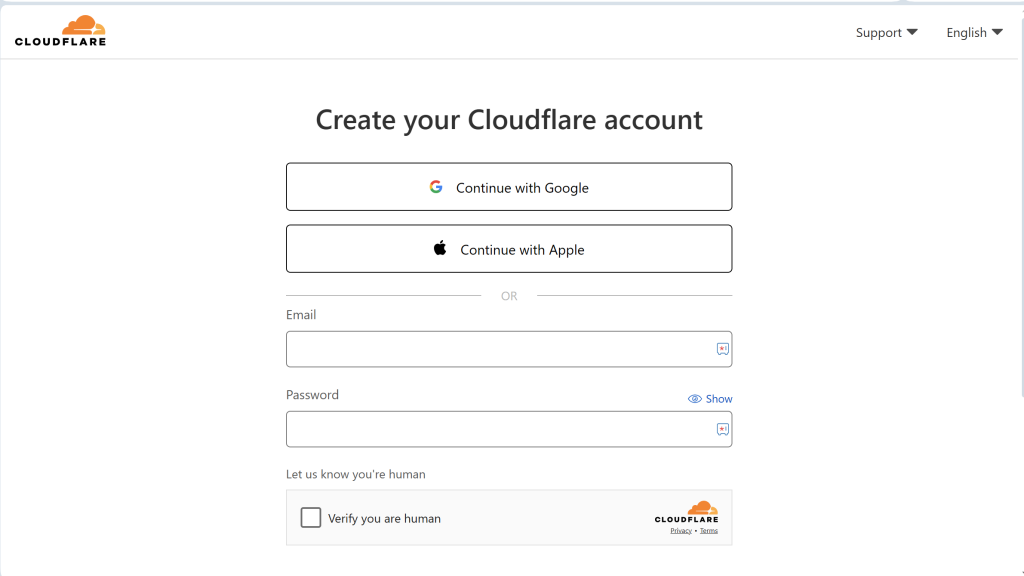
Task: Click the Support dropdown arrow
Action: 912,32
